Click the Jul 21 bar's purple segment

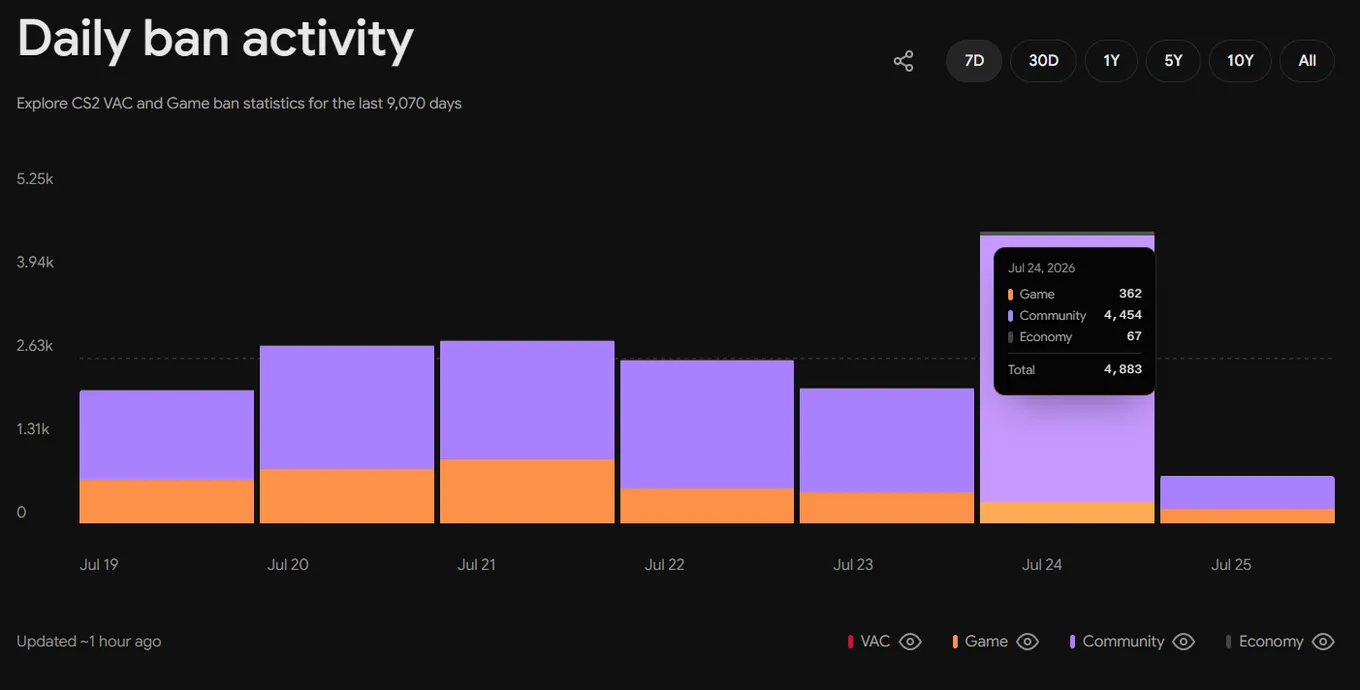click(x=527, y=400)
